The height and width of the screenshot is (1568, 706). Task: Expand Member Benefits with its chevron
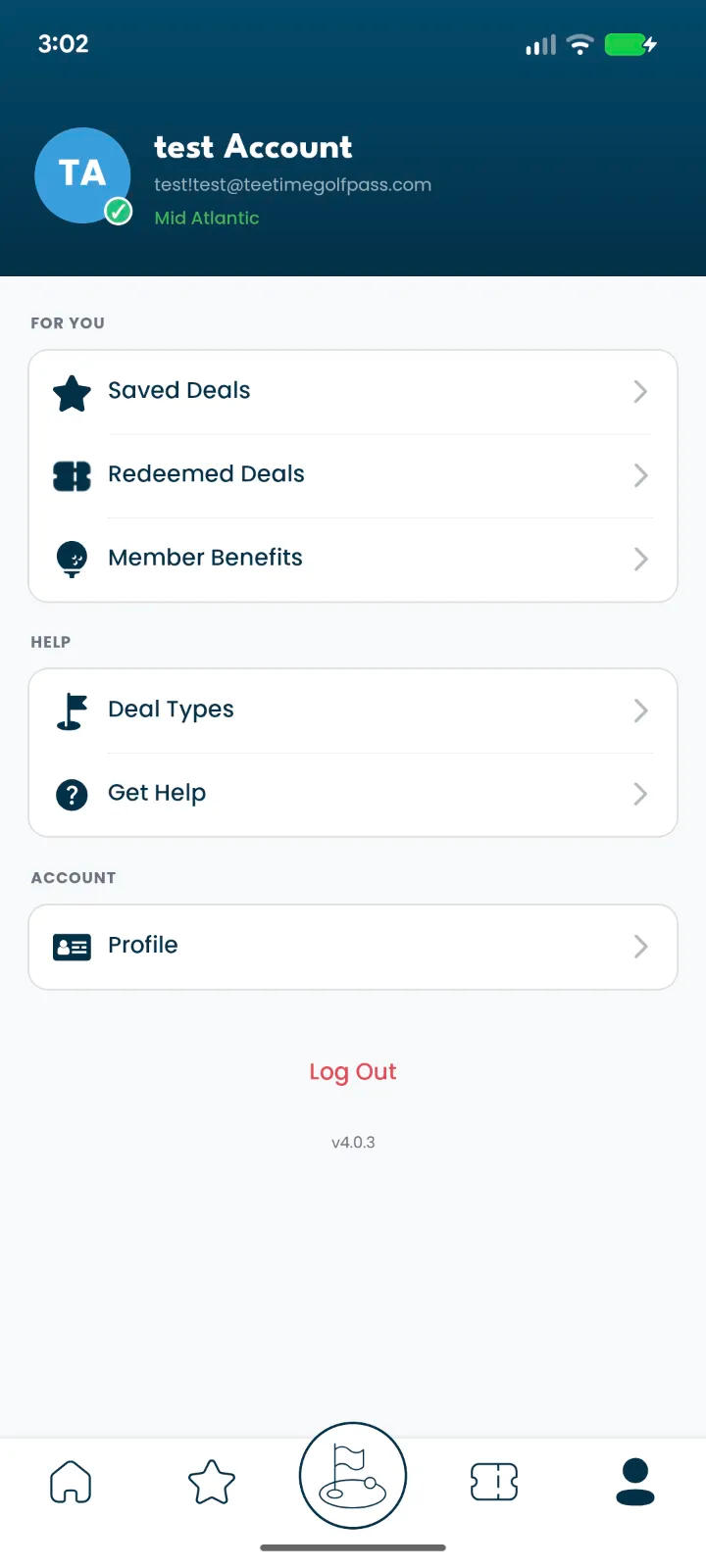point(640,559)
